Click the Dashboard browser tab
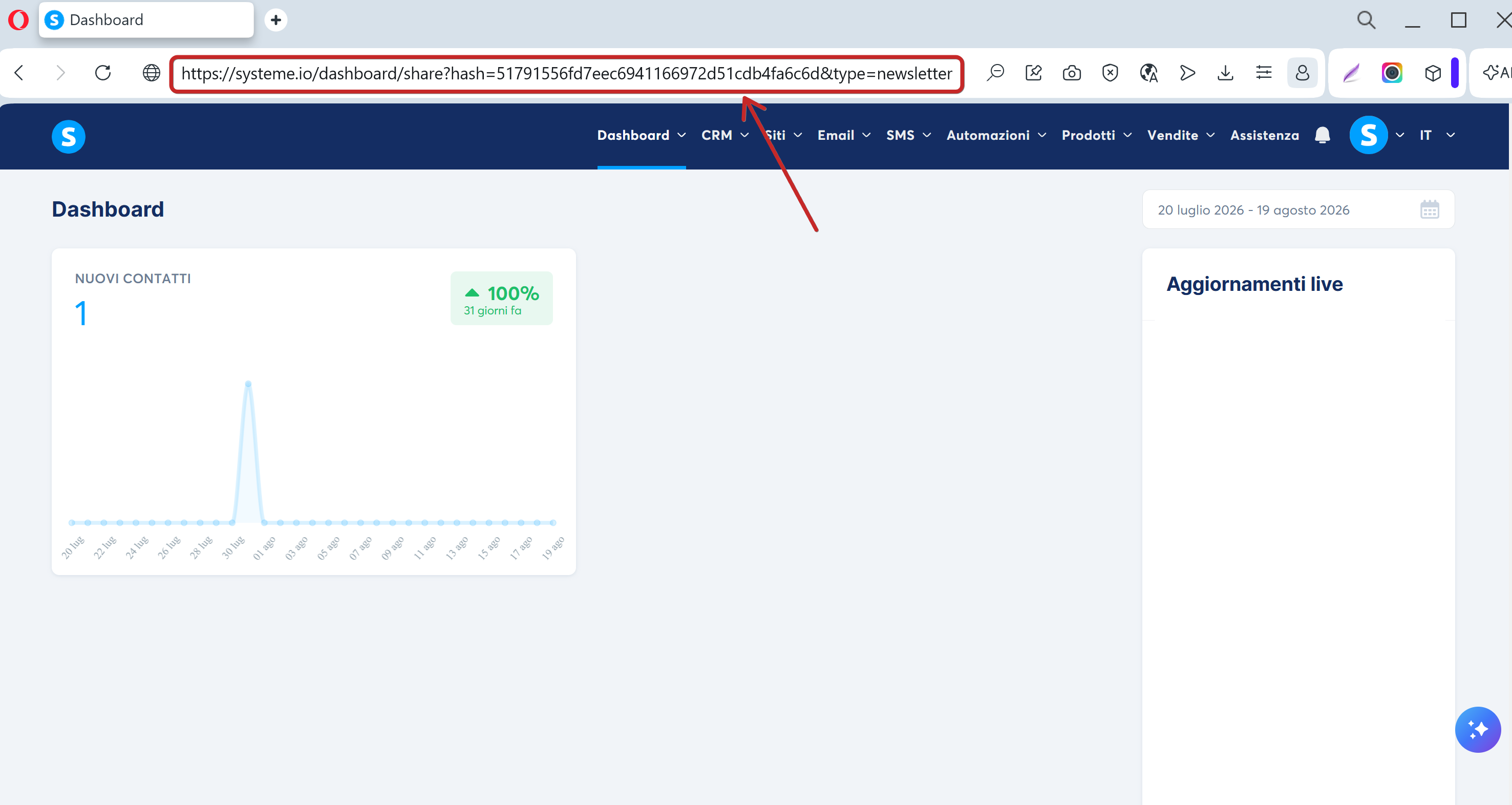 tap(146, 20)
